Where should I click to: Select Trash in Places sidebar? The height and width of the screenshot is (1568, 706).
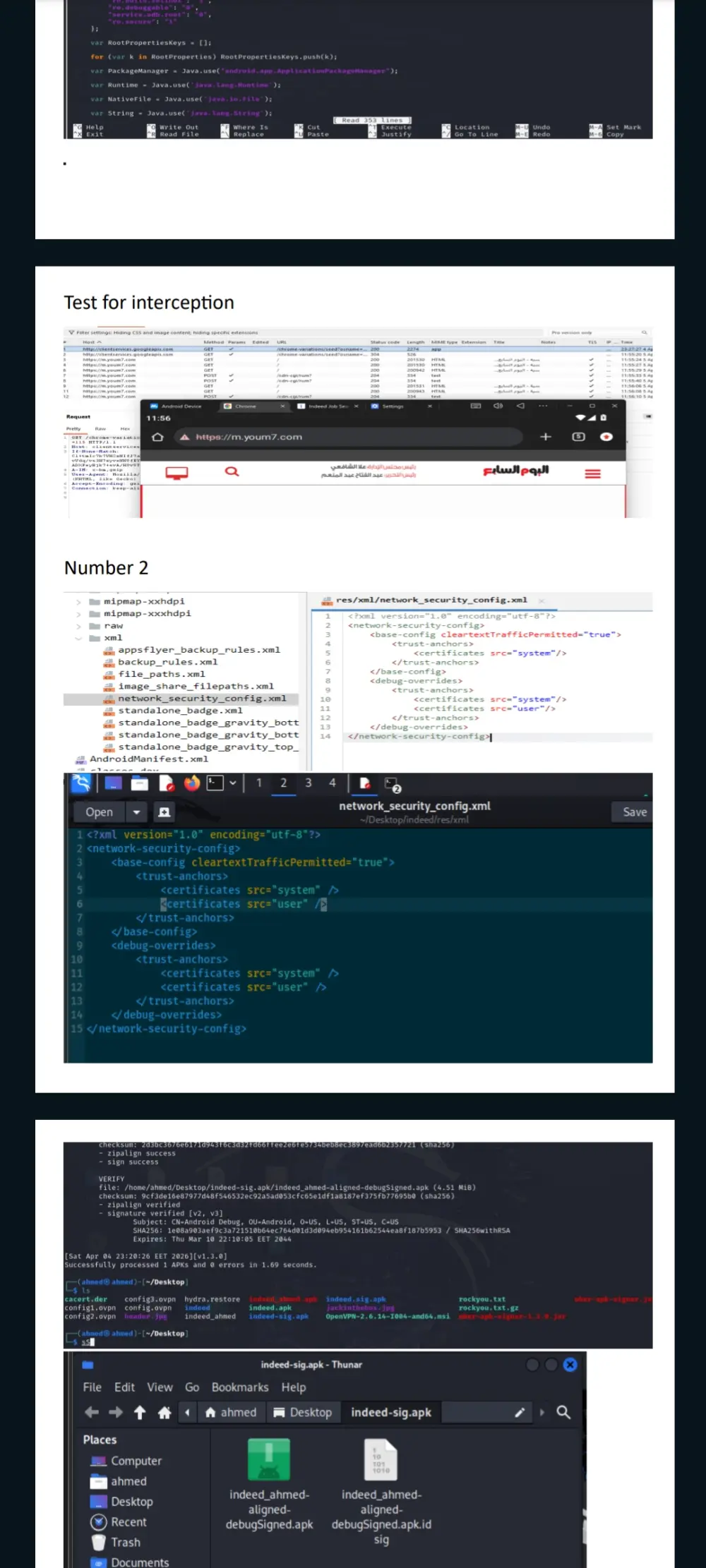[x=116, y=1543]
